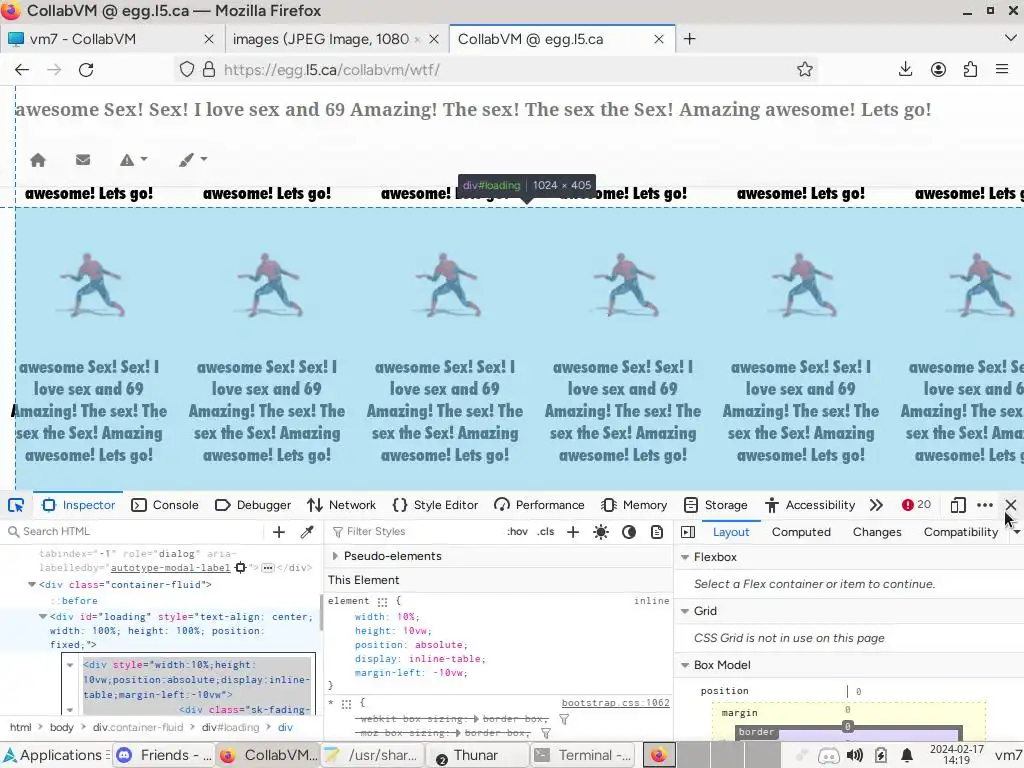Show the 20 errors badge
The width and height of the screenshot is (1024, 768).
(x=916, y=505)
